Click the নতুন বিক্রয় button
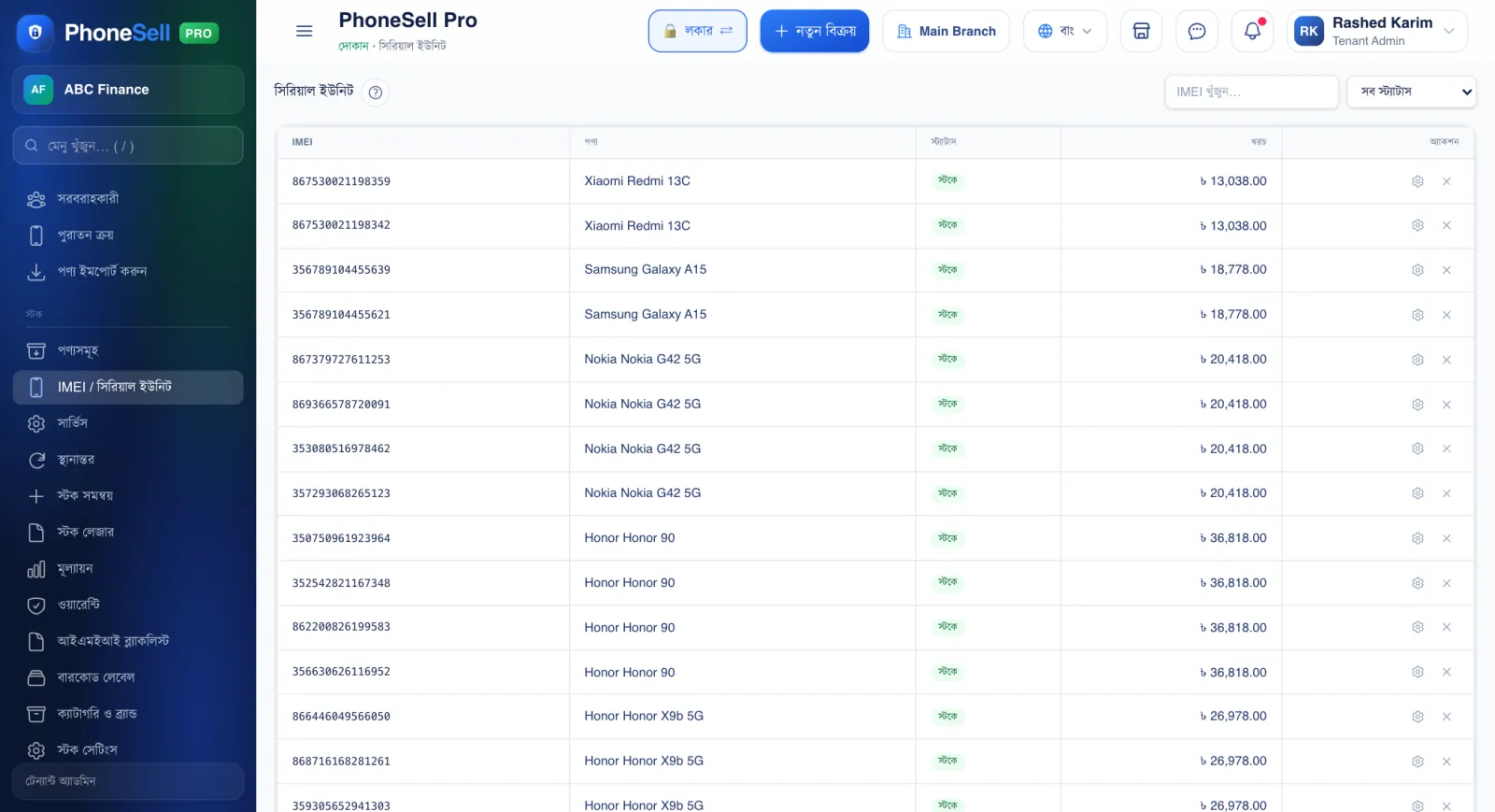Image resolution: width=1495 pixels, height=812 pixels. click(815, 31)
